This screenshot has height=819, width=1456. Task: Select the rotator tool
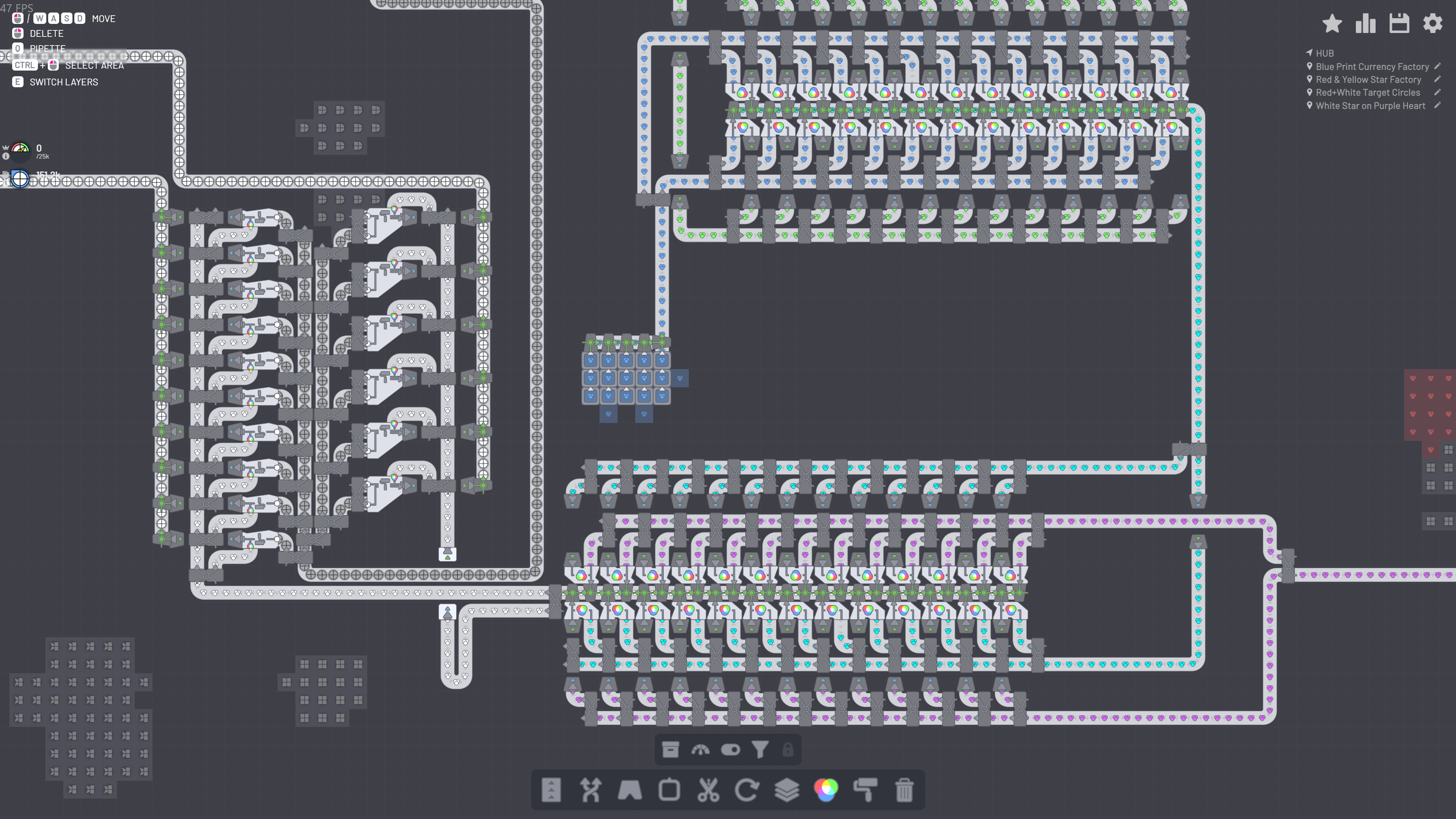click(747, 790)
